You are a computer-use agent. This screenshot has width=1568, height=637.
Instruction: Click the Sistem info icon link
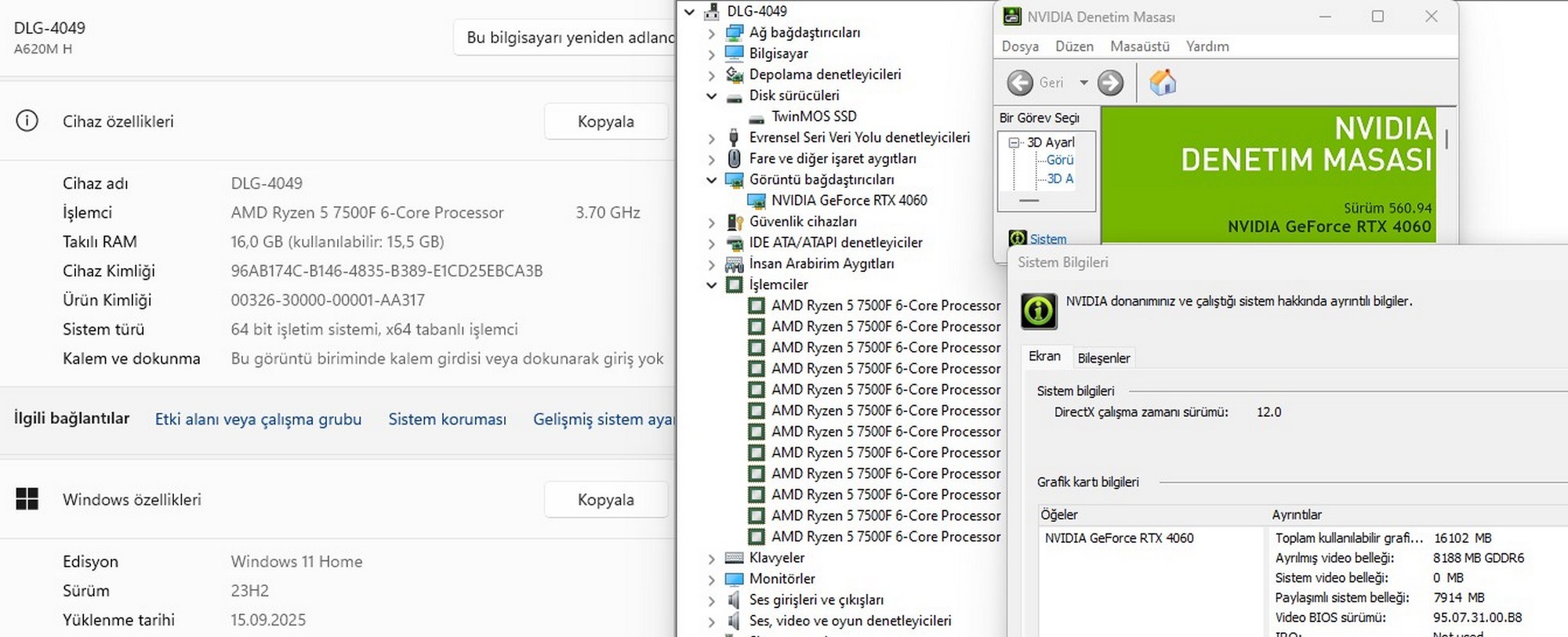(x=1018, y=237)
